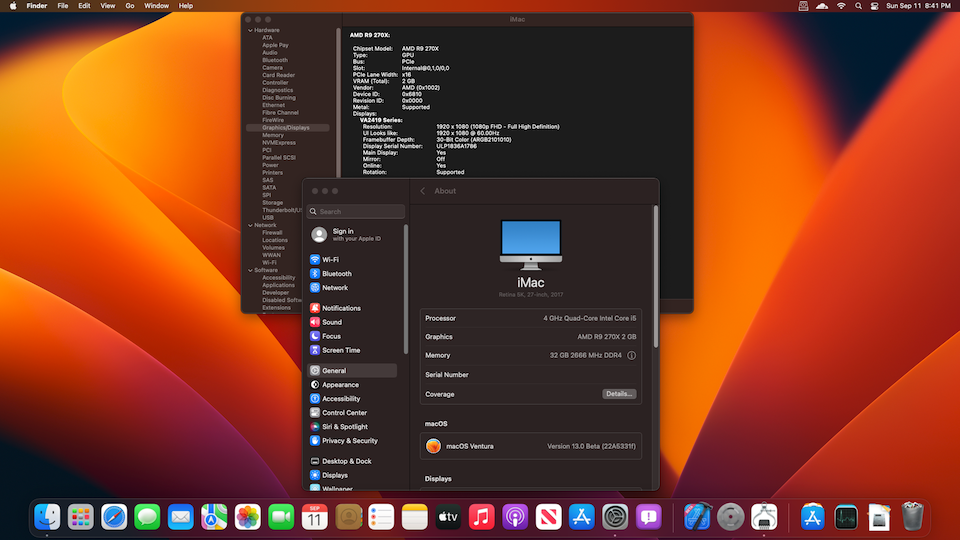Click the About pane scrollbar

pos(656,277)
